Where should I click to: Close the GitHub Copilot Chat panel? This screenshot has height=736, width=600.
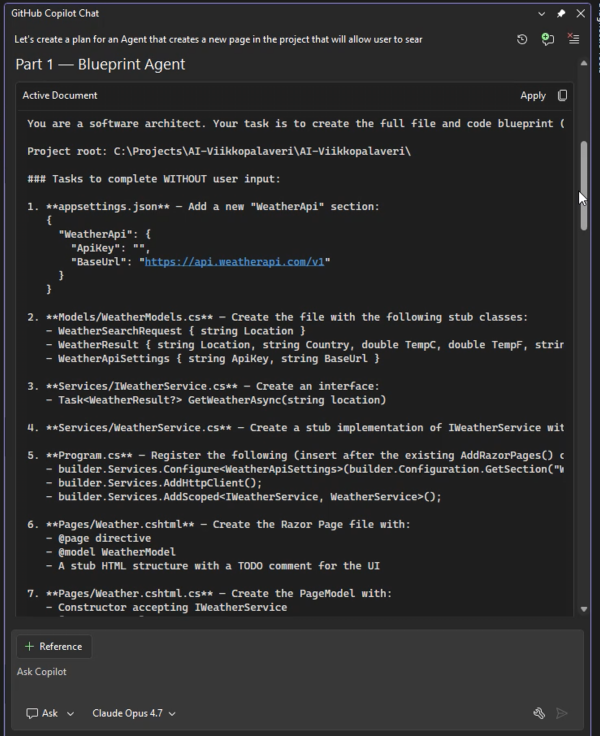coord(581,14)
